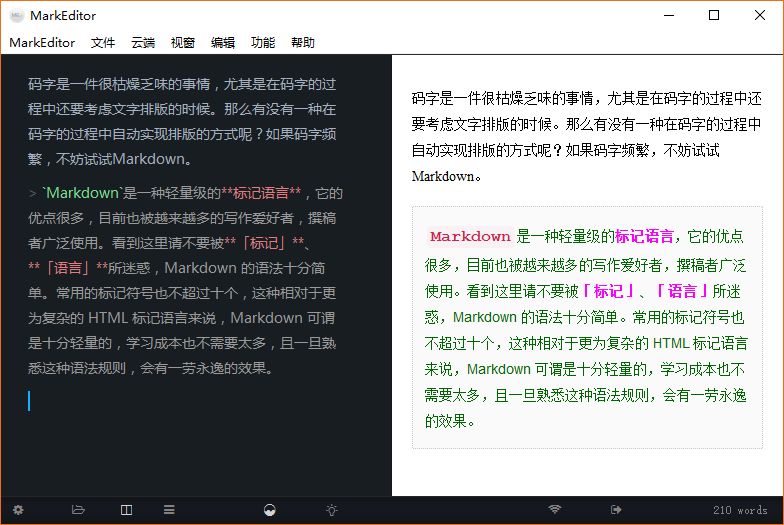Click the blockquote '>' marker in editor
This screenshot has width=784, height=525.
pos(32,193)
